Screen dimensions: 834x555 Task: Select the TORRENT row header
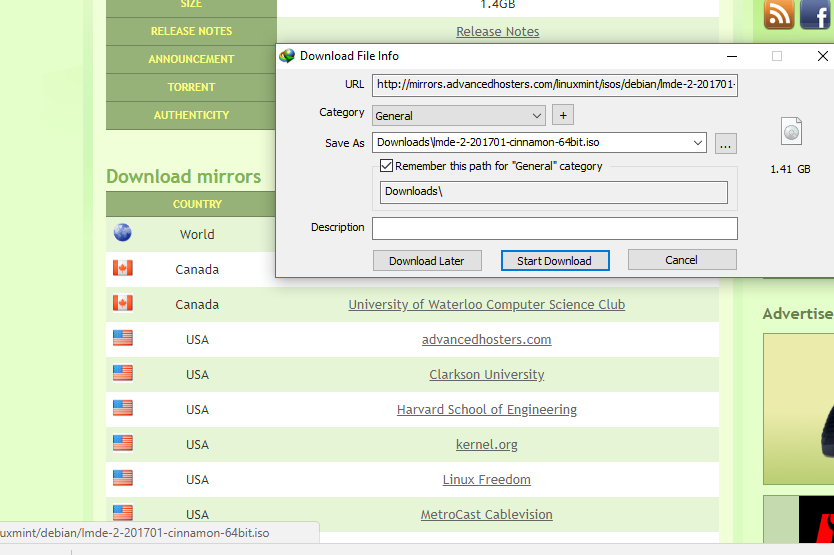191,87
